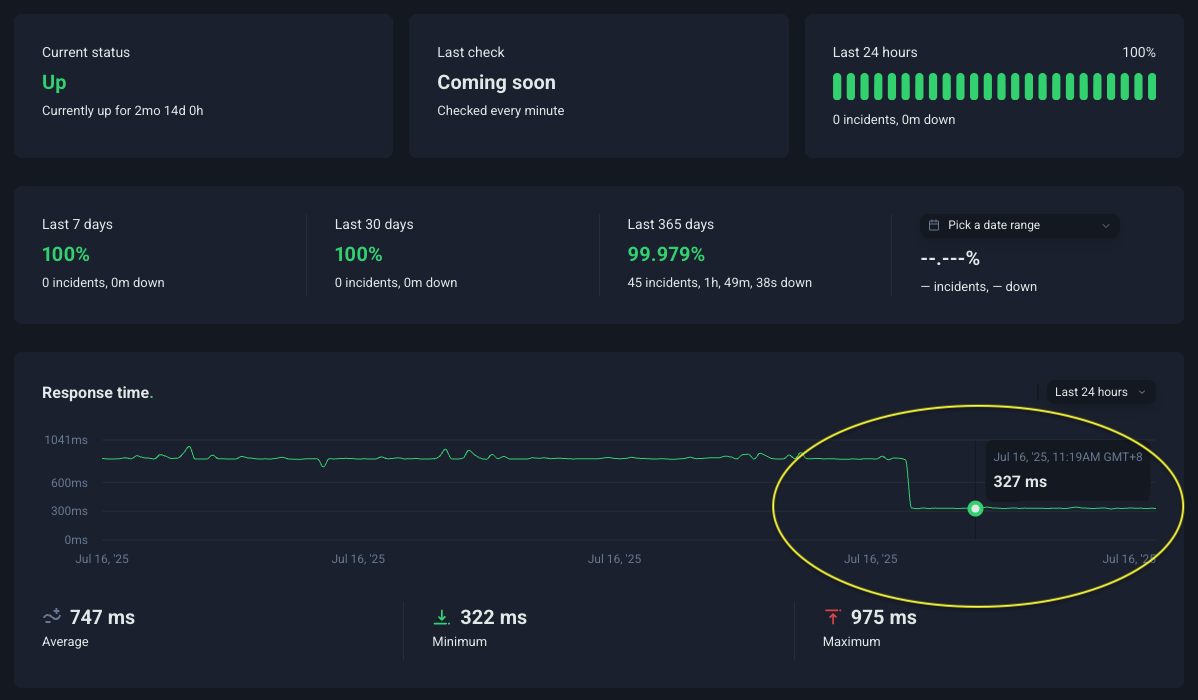This screenshot has height=700, width=1198.
Task: Click the Coming soon last check text
Action: [x=496, y=83]
